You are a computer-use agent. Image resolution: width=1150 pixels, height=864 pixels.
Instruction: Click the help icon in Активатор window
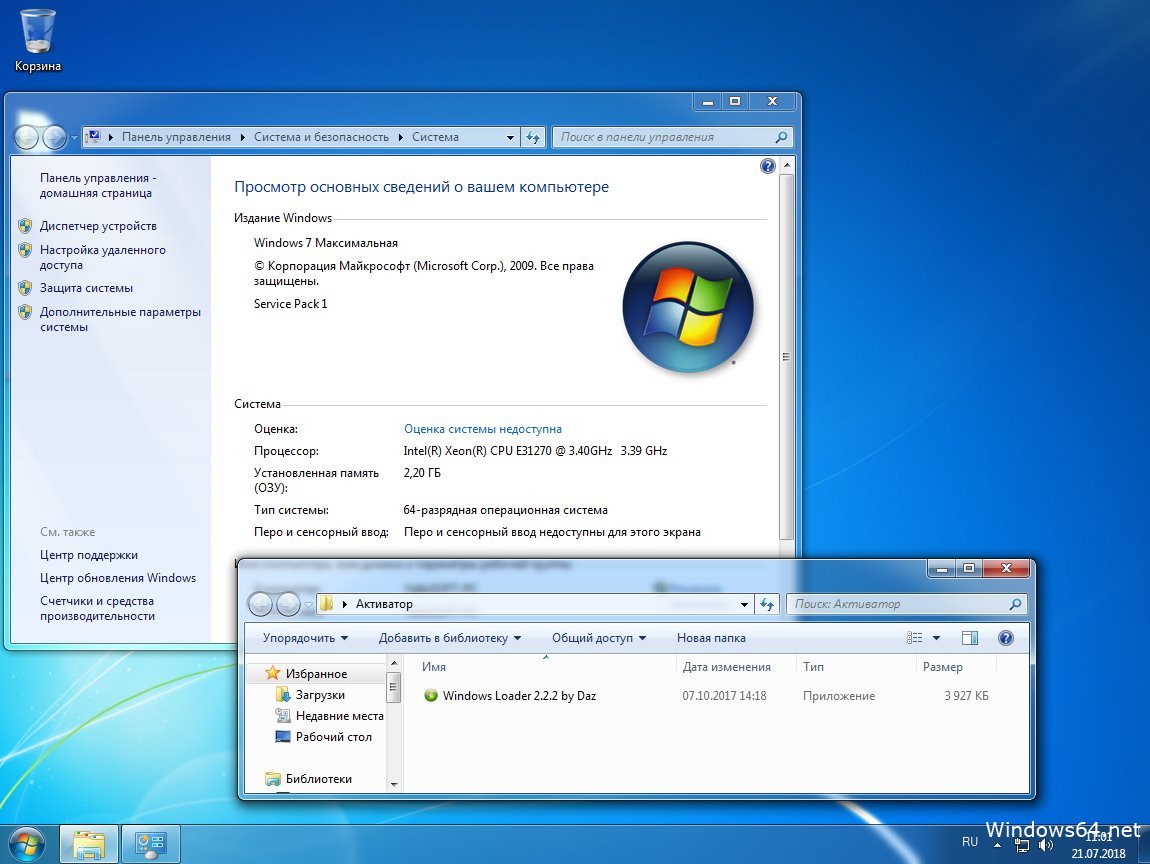pyautogui.click(x=1006, y=638)
